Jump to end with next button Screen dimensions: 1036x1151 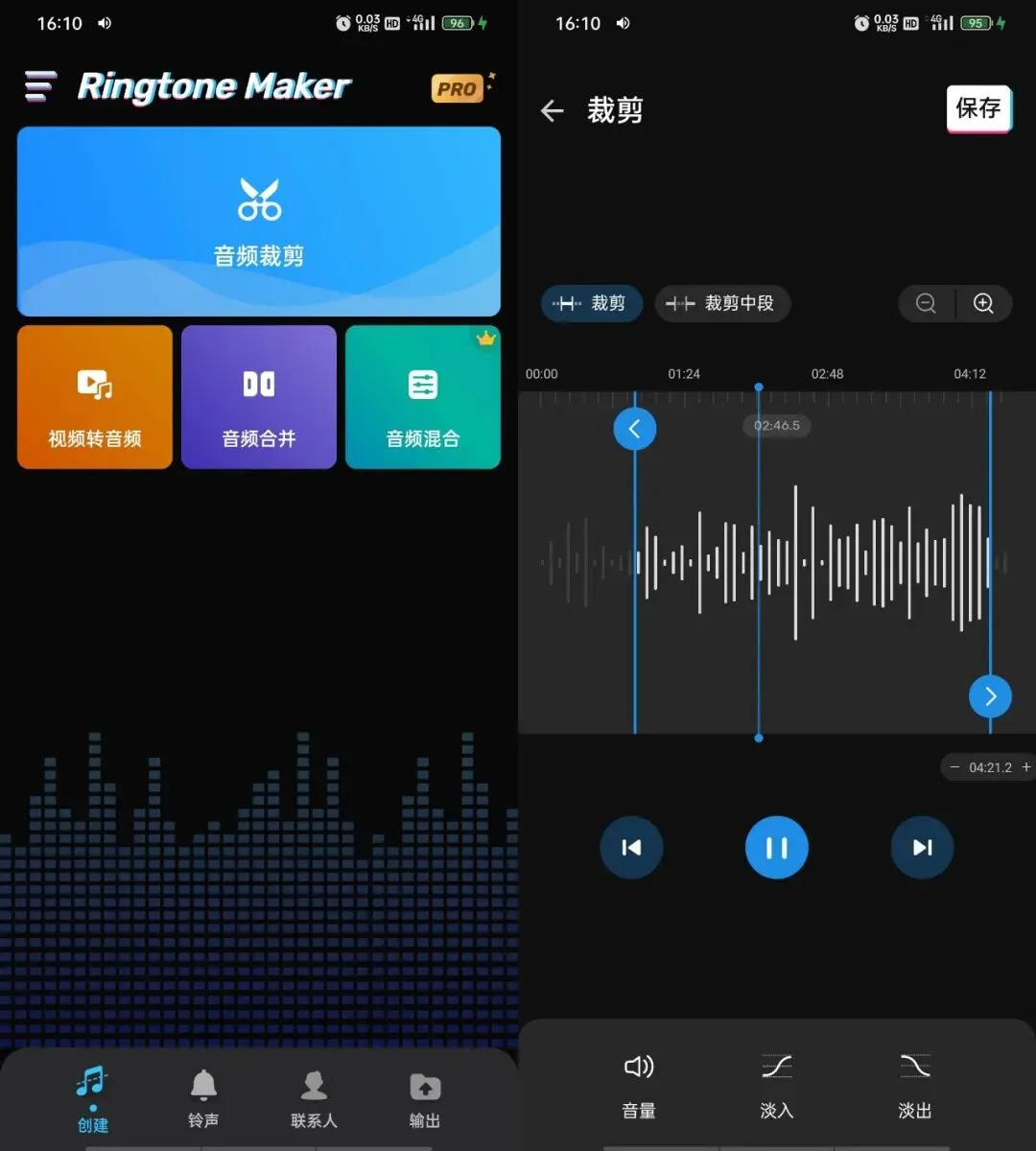[x=922, y=848]
